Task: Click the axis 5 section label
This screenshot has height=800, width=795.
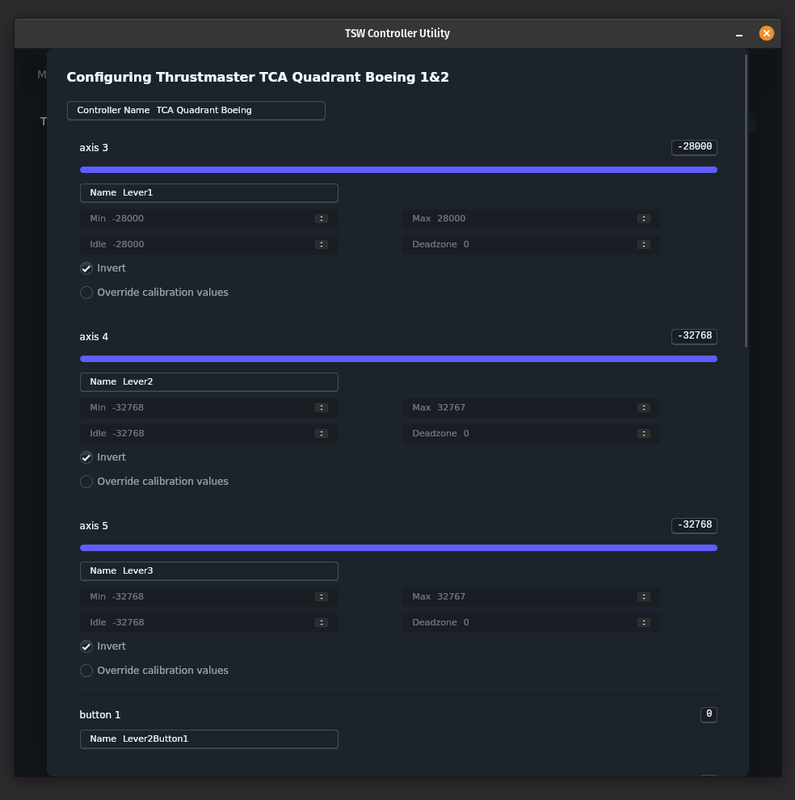Action: coord(94,526)
